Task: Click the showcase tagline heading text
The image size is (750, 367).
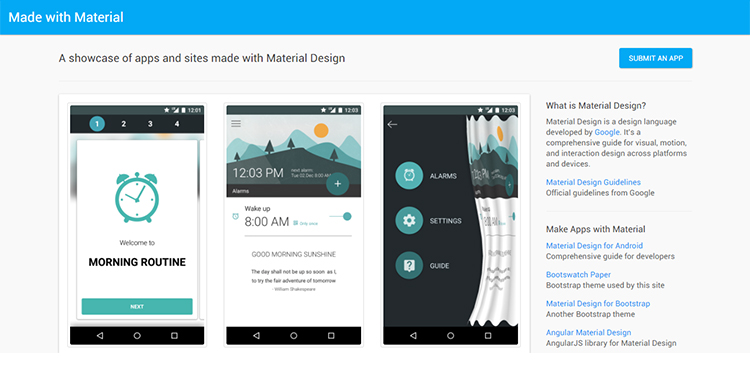Action: (x=202, y=58)
